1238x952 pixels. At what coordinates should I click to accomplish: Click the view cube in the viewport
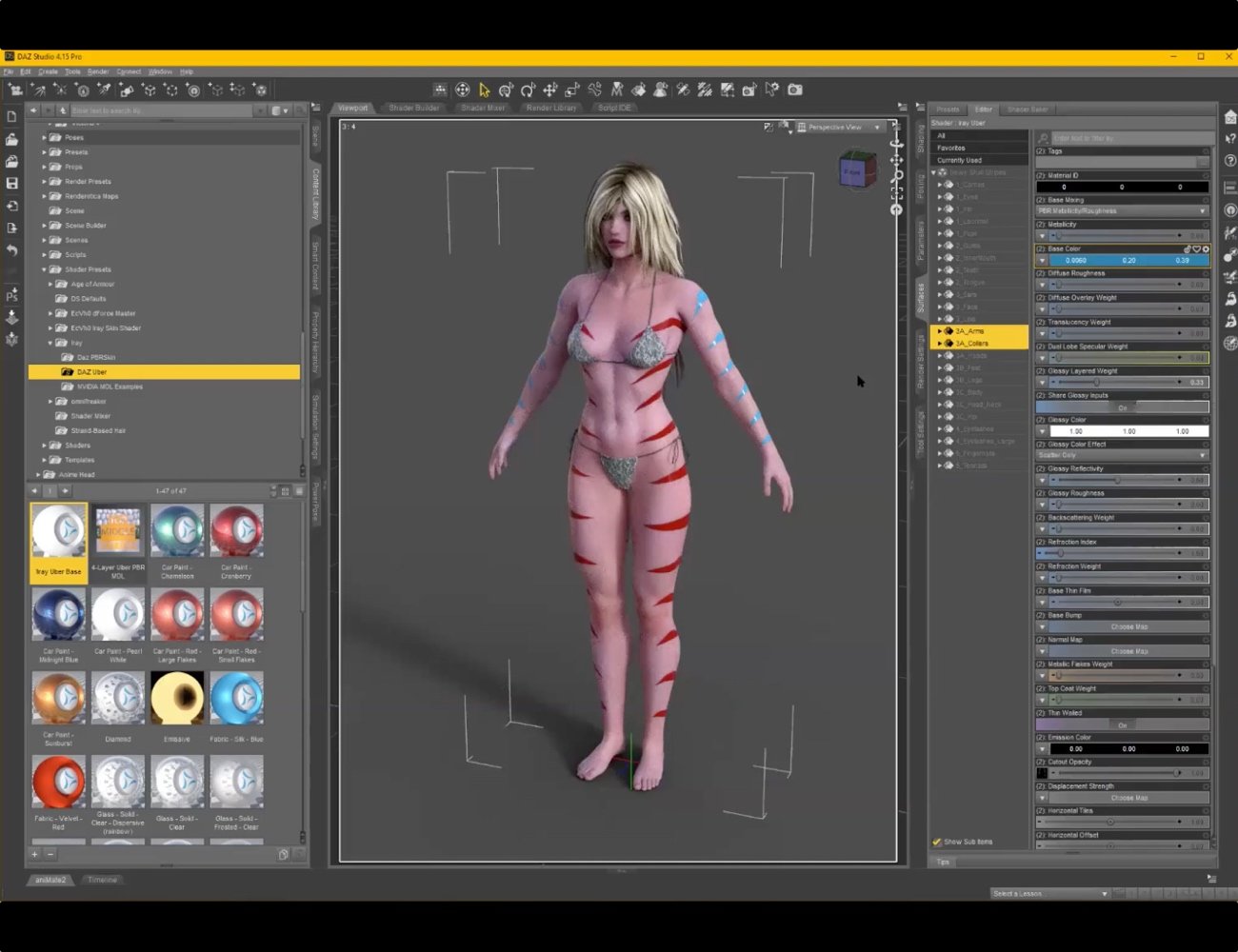tap(855, 170)
